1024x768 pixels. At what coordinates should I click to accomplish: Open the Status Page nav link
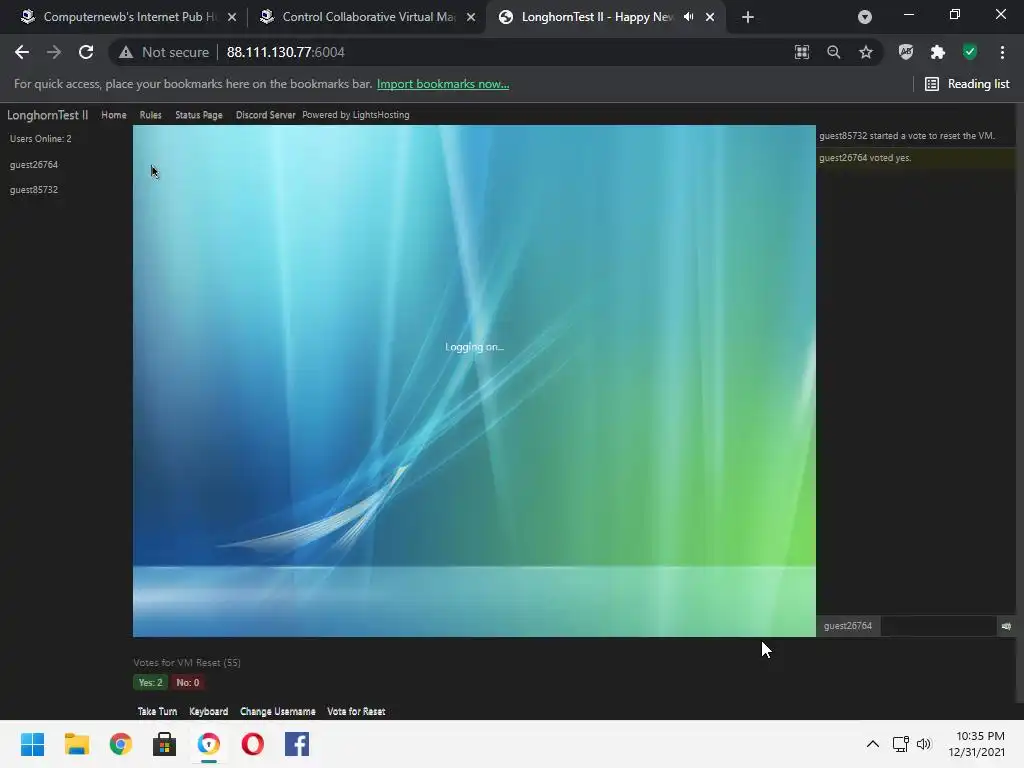coord(199,115)
